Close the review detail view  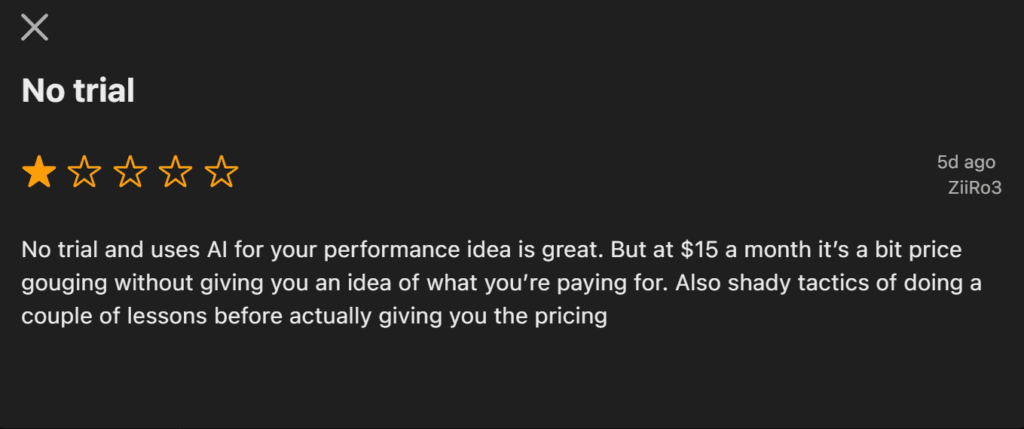click(35, 28)
